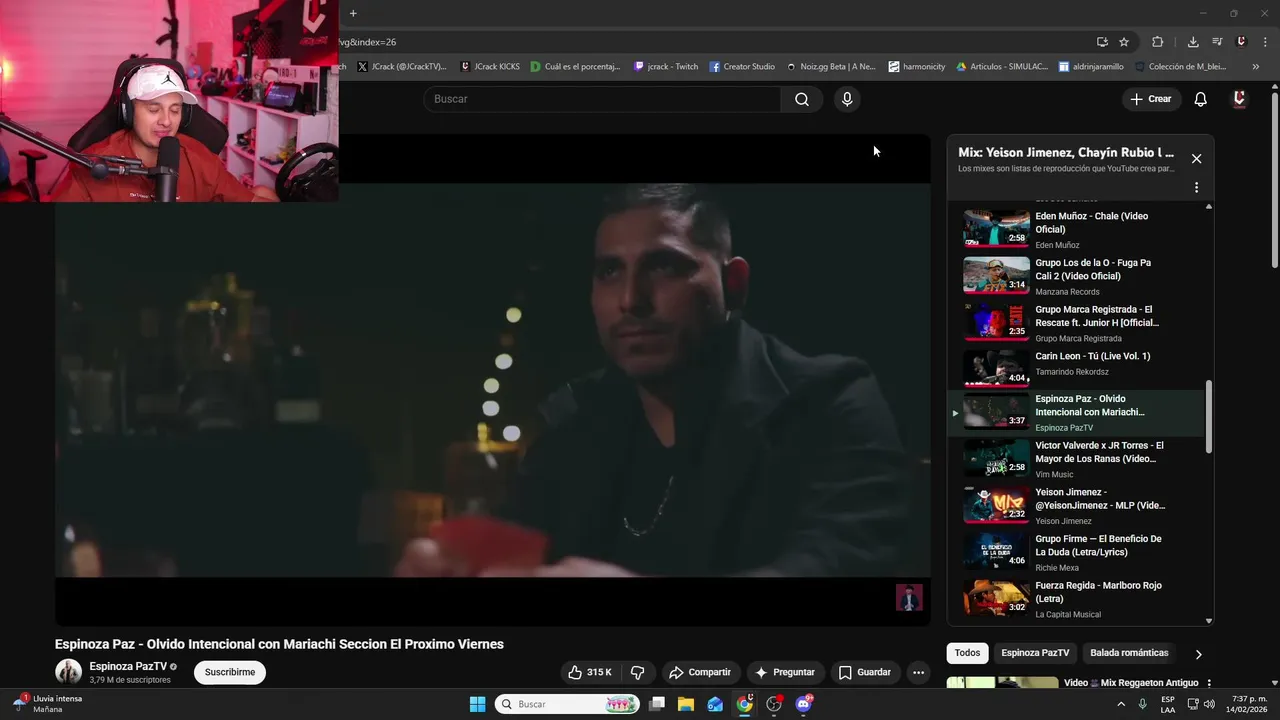This screenshot has height=720, width=1280.
Task: Focus the YouTube Buscar search field
Action: tap(602, 99)
